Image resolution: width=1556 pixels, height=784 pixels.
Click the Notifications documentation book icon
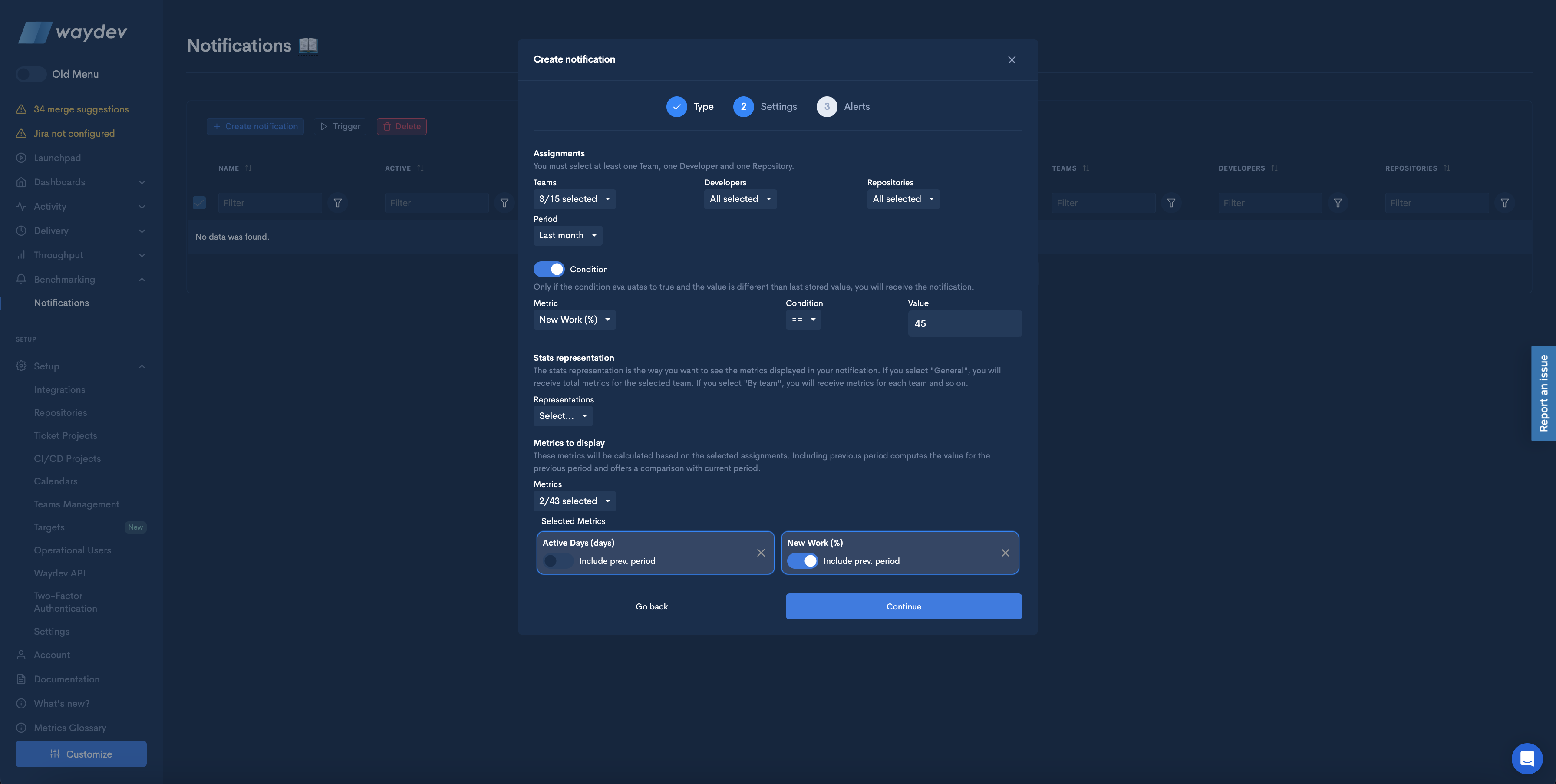[308, 45]
